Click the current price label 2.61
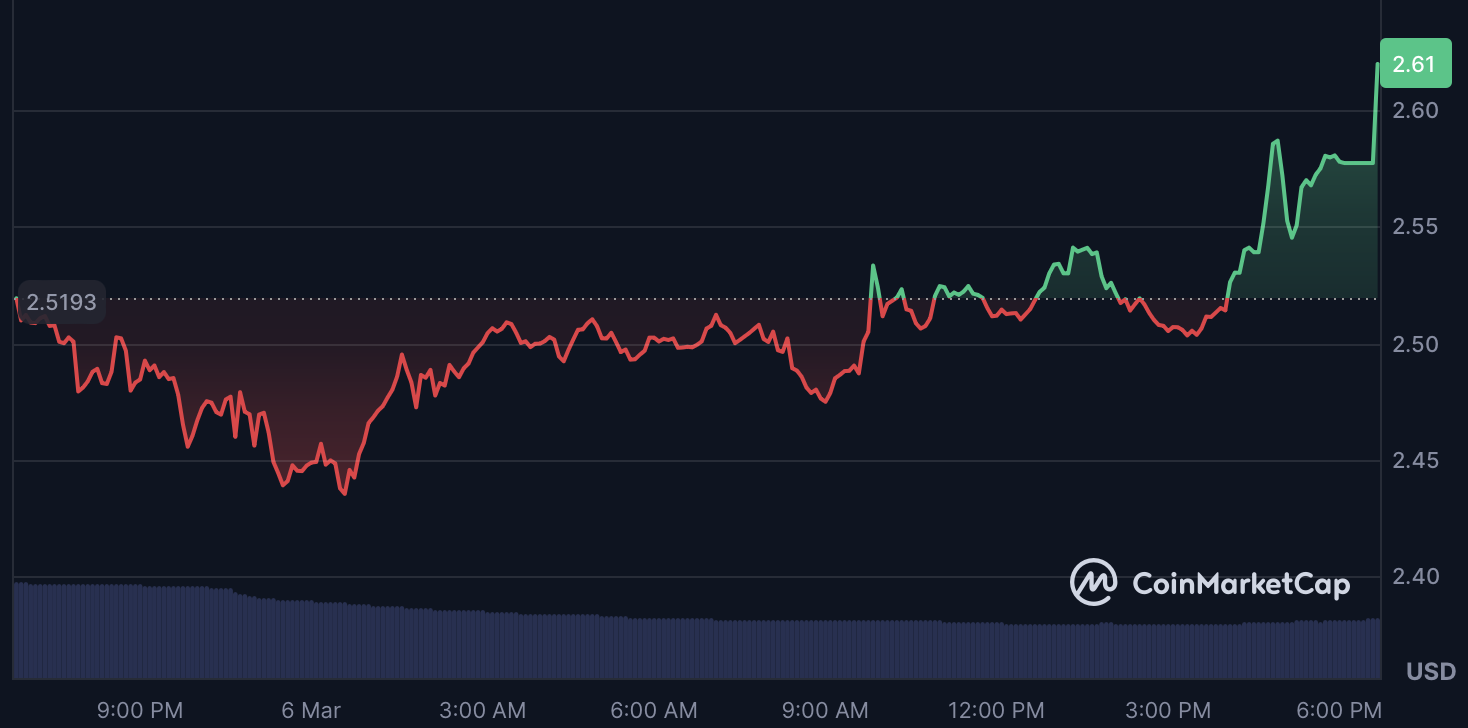Screen dimensions: 1468x728 point(1414,64)
